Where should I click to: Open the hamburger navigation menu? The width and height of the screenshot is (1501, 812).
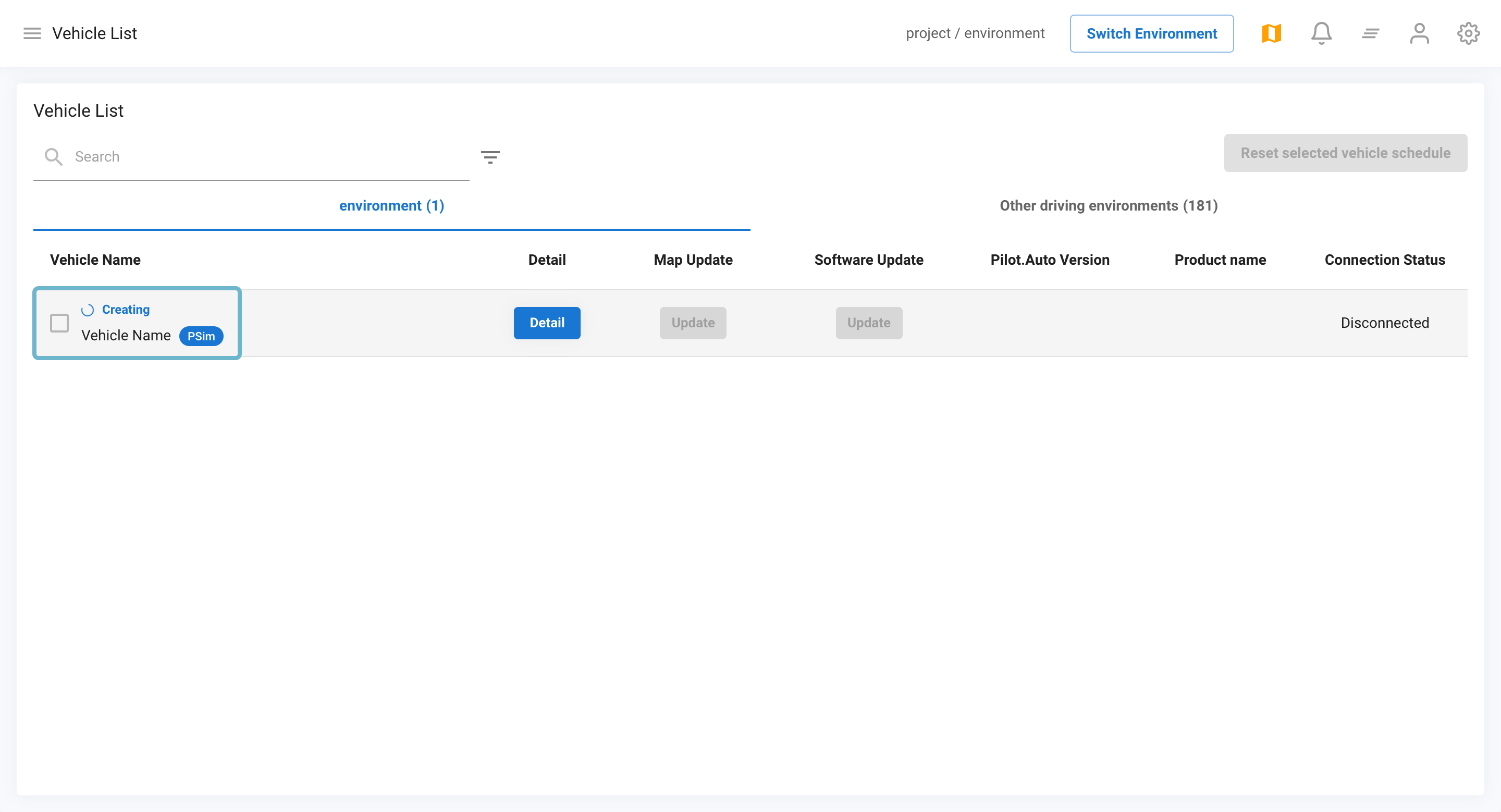[32, 34]
